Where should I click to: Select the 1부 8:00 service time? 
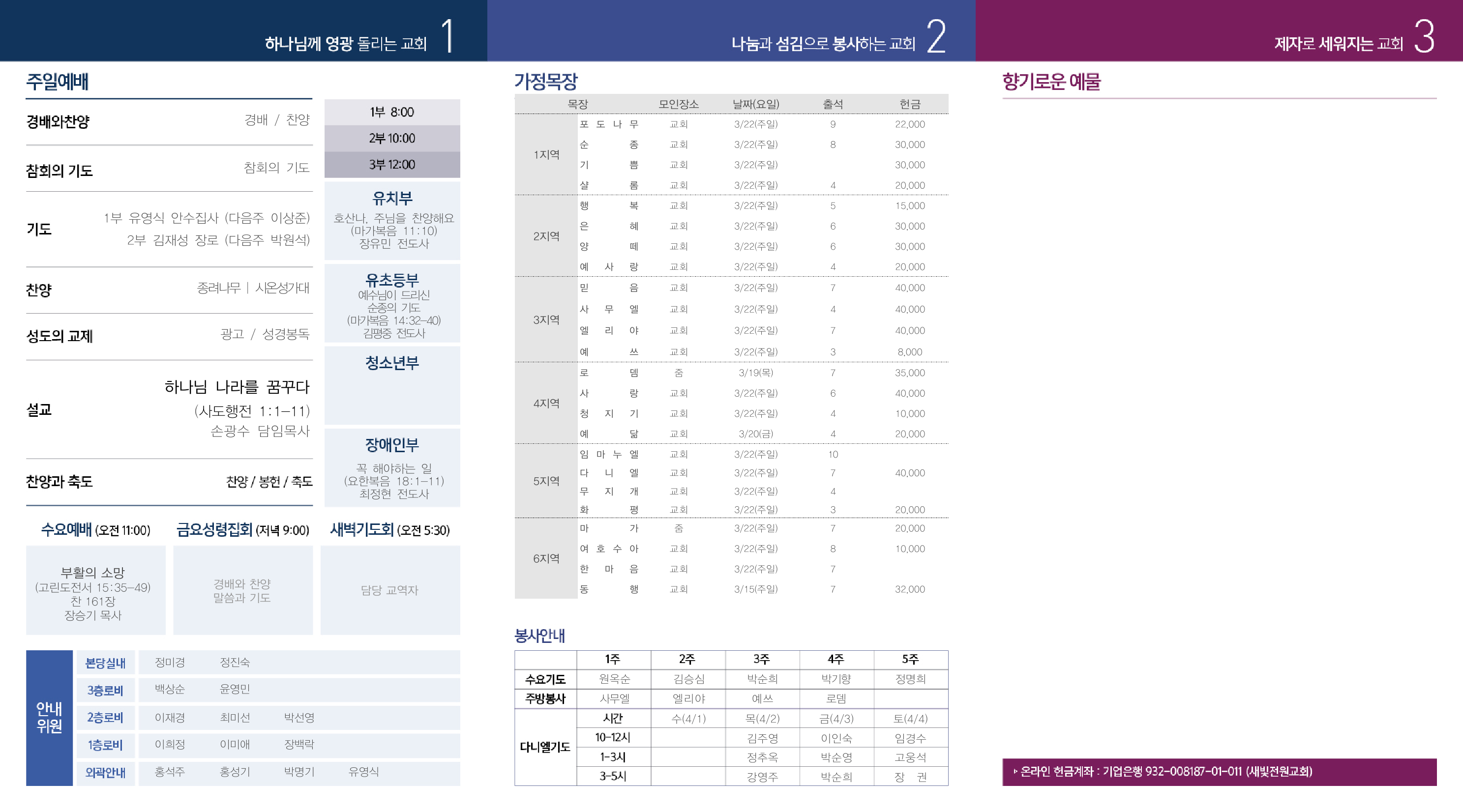click(393, 112)
